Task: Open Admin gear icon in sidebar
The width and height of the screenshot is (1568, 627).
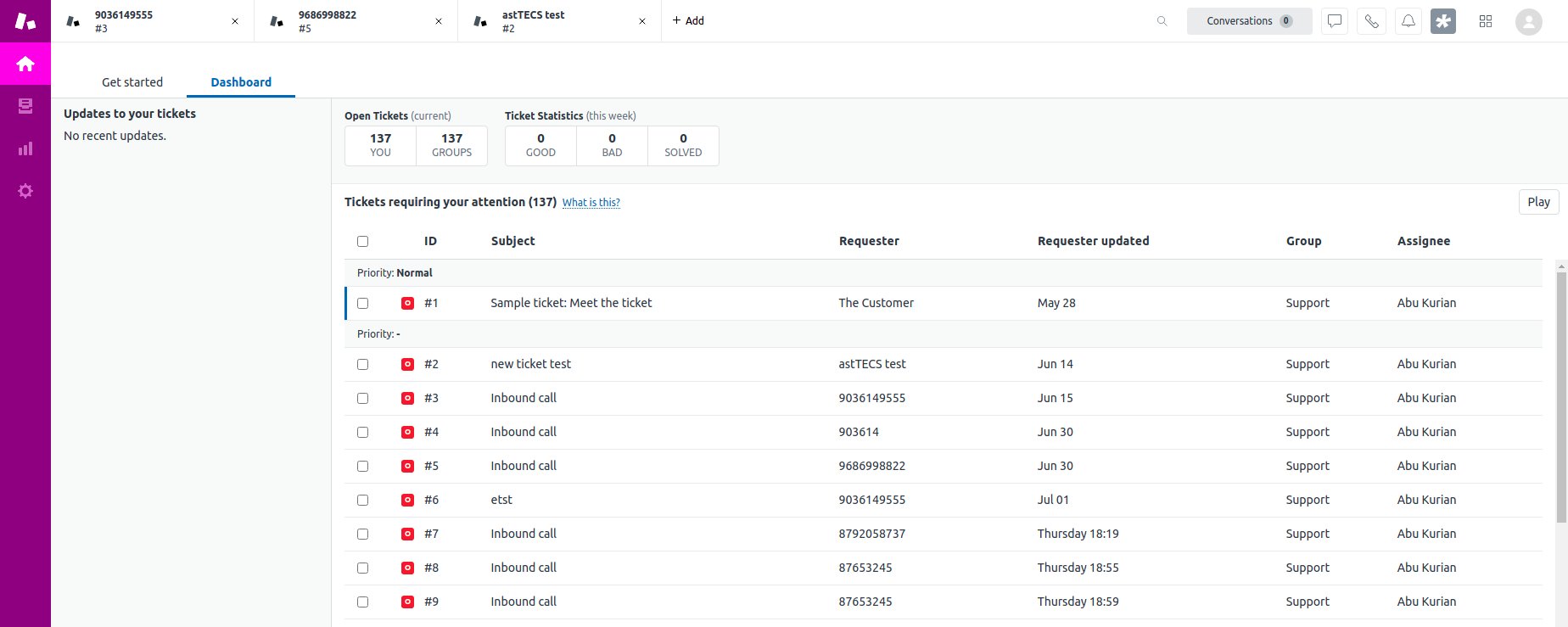Action: (25, 191)
